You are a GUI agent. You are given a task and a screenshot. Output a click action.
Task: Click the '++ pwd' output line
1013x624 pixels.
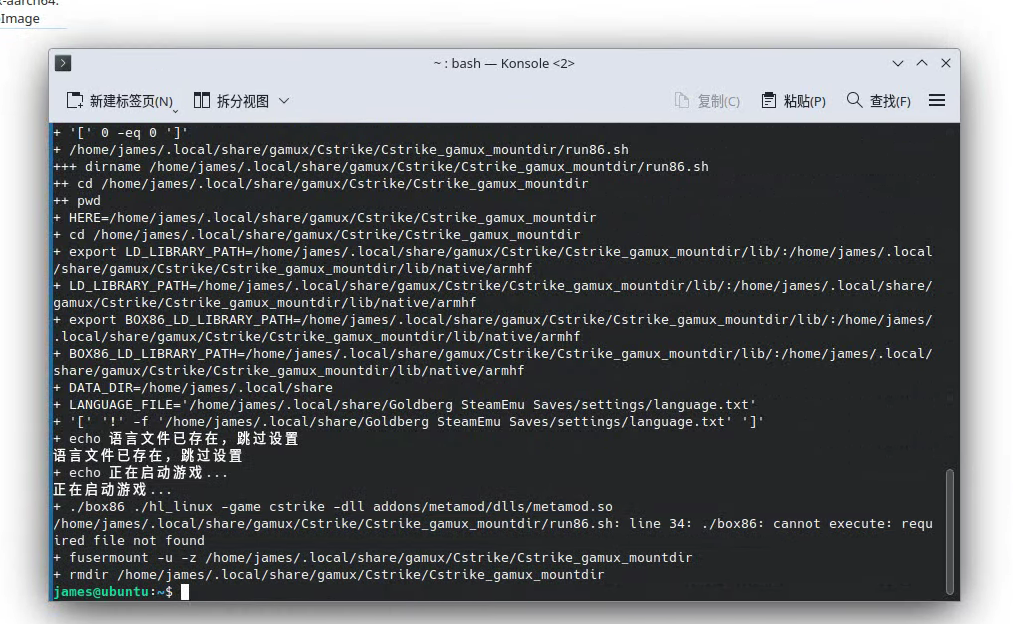[77, 201]
